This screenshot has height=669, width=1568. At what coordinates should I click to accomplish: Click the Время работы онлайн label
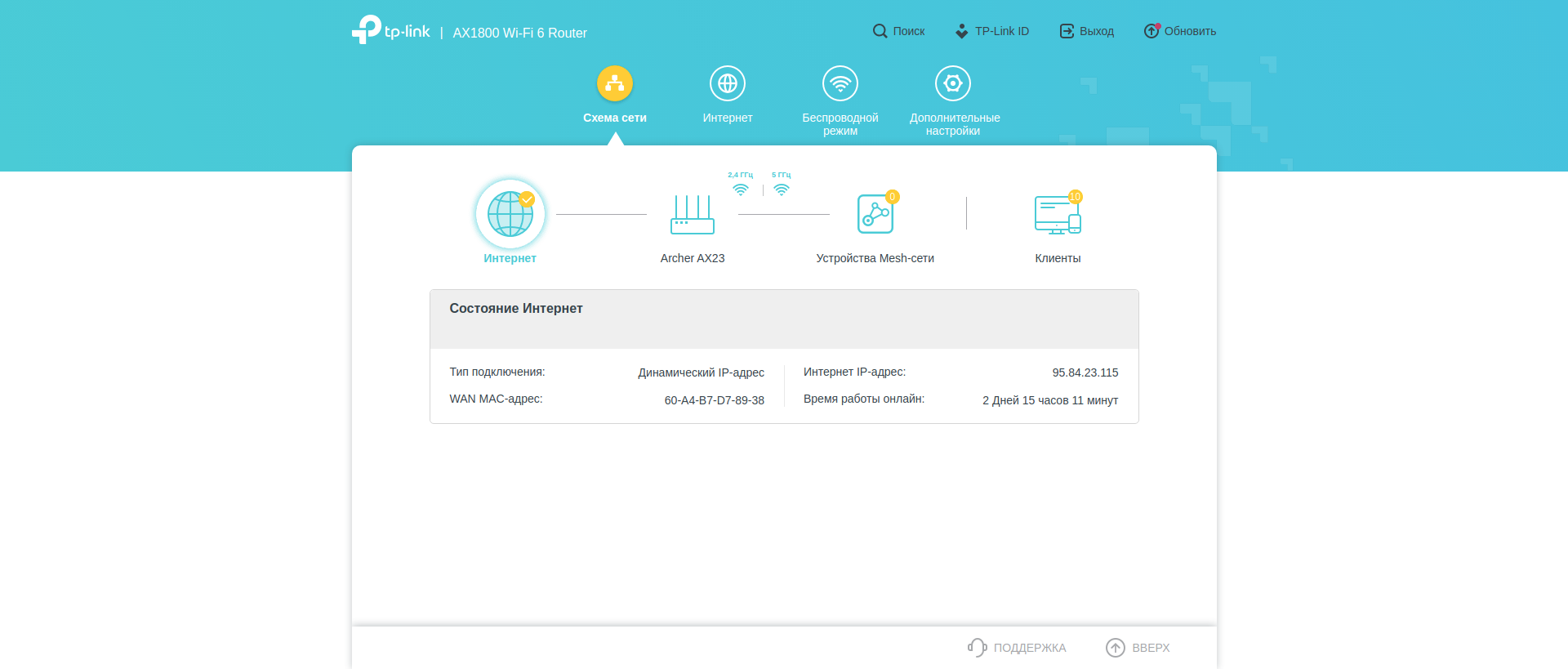pos(864,399)
